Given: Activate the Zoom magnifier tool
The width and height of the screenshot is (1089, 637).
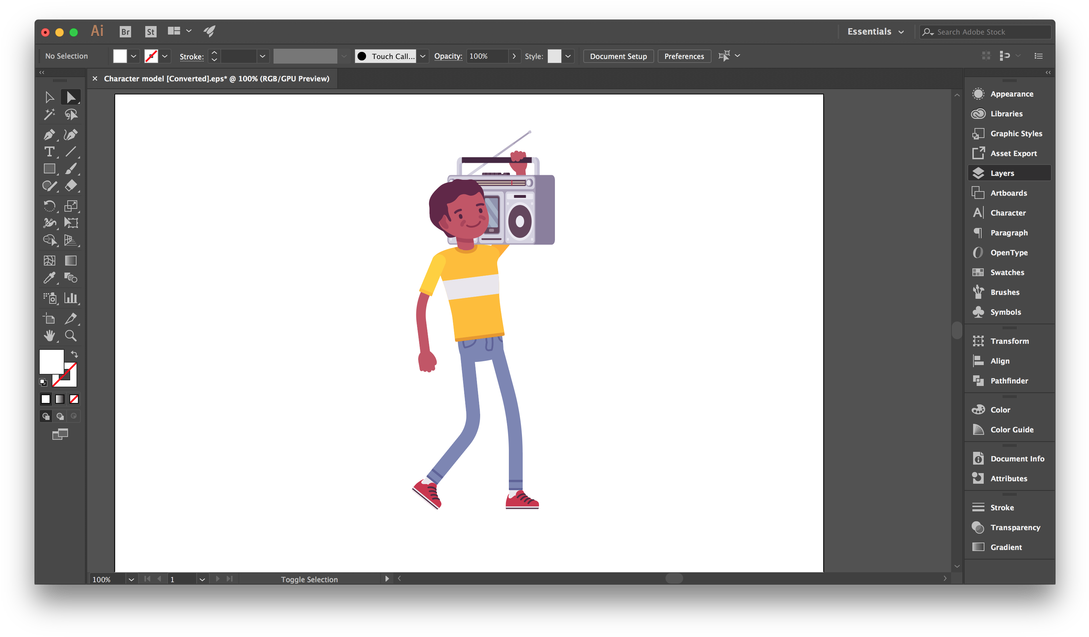Looking at the screenshot, I should (x=71, y=336).
